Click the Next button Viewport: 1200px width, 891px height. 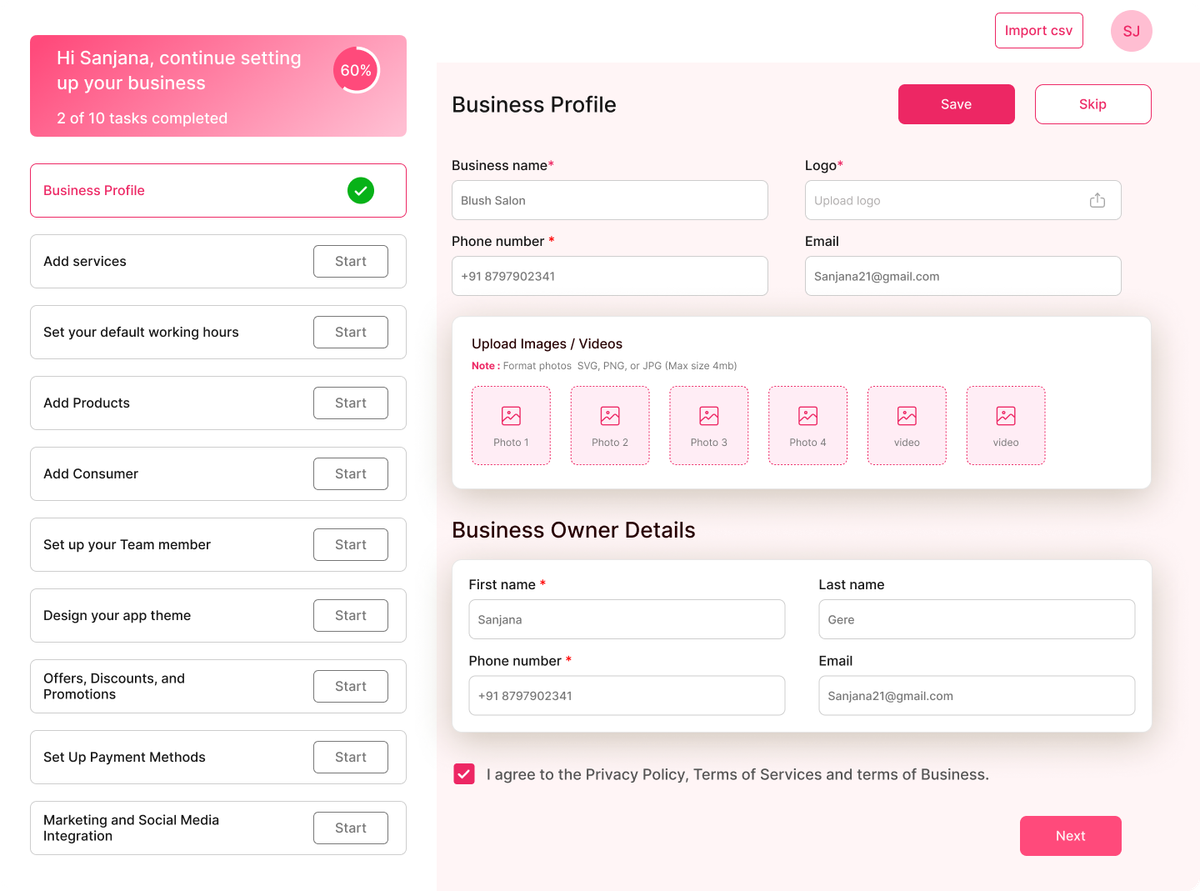pyautogui.click(x=1070, y=836)
